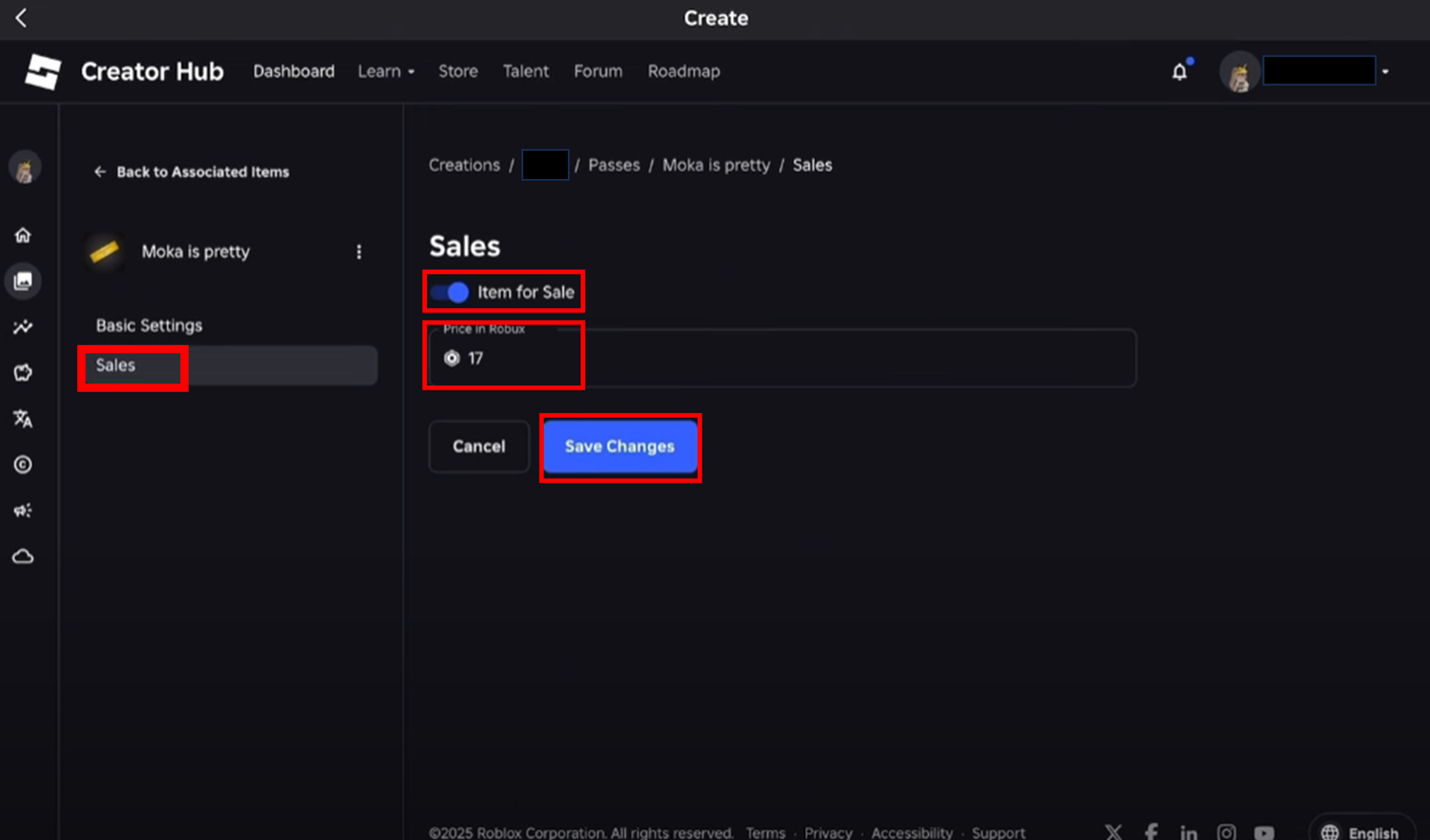
Task: Open the YouTube social icon
Action: coord(1264,832)
